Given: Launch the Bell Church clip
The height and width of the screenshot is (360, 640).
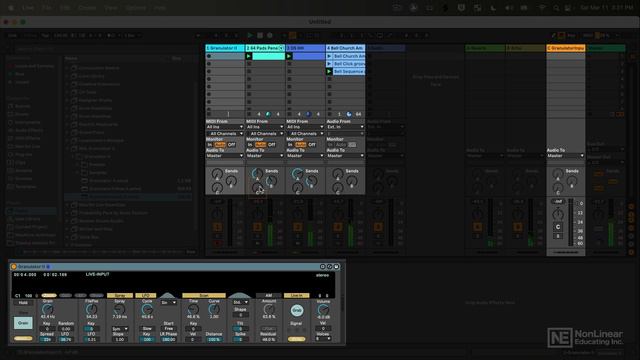Looking at the screenshot, I should pos(329,56).
